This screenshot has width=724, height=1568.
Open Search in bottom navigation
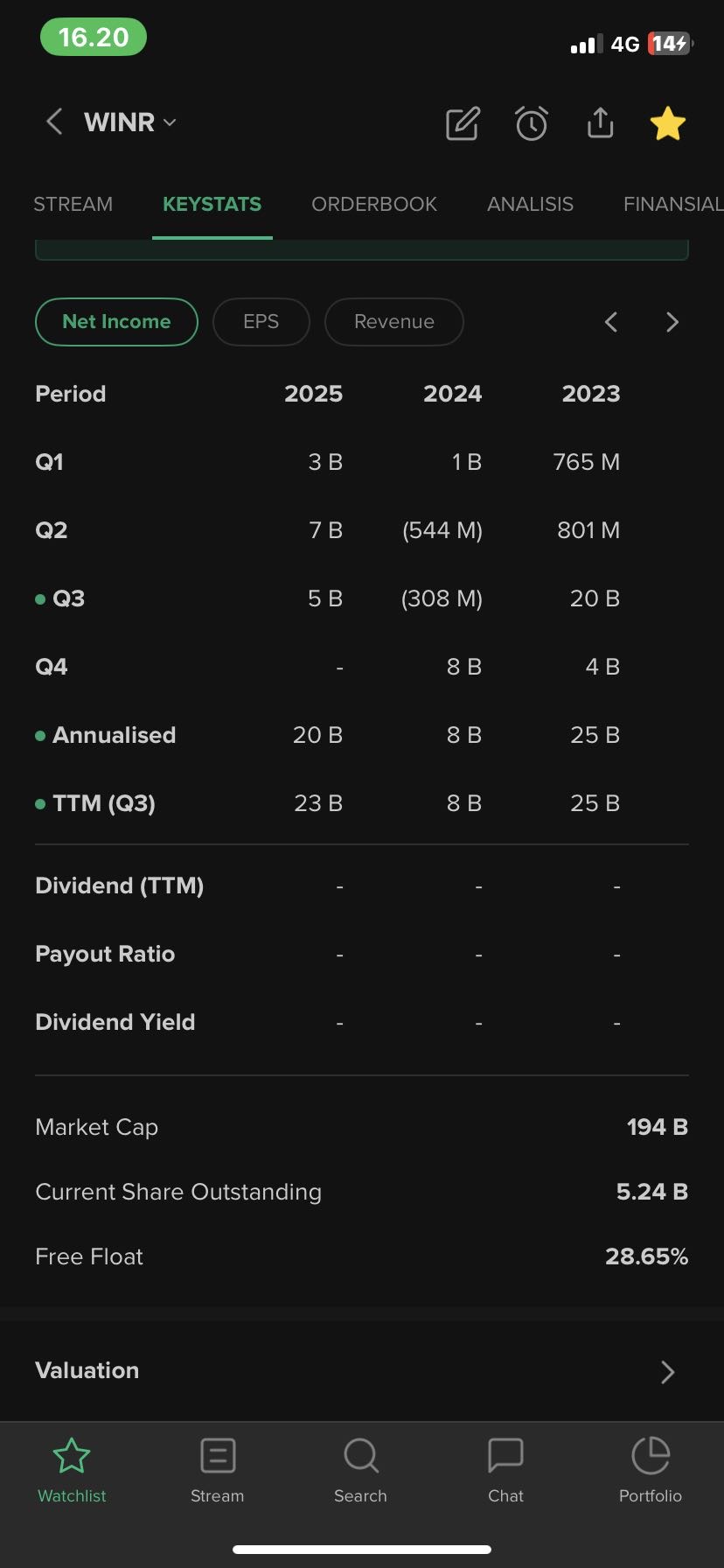(x=360, y=1470)
